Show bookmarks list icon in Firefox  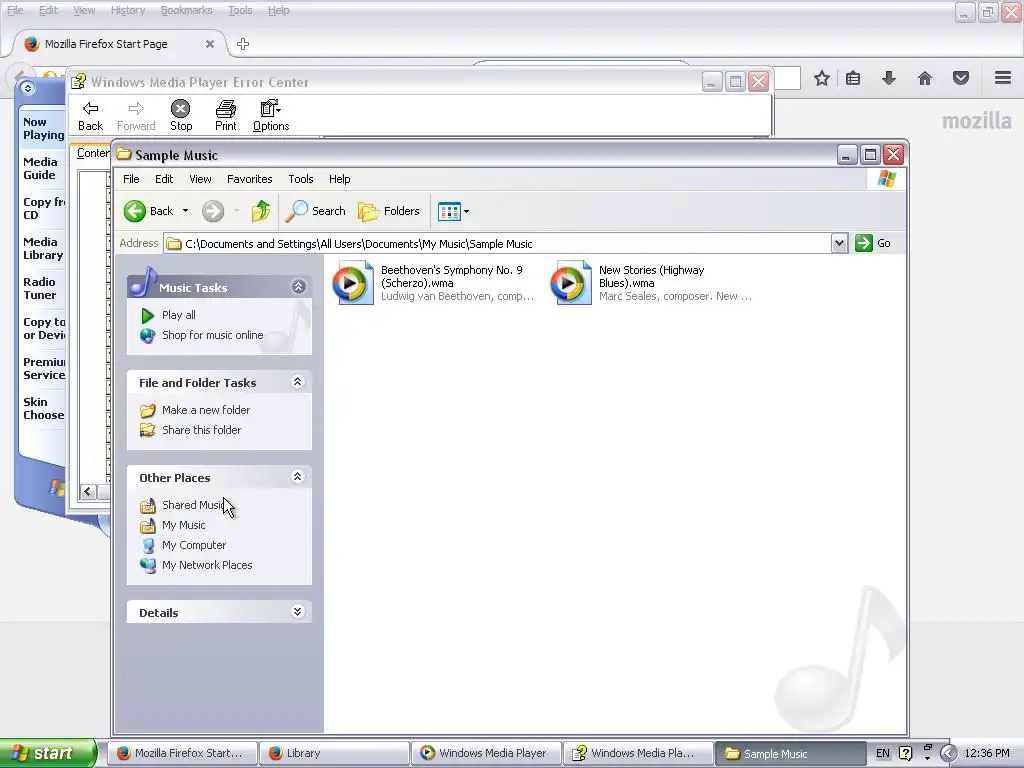pyautogui.click(x=853, y=79)
